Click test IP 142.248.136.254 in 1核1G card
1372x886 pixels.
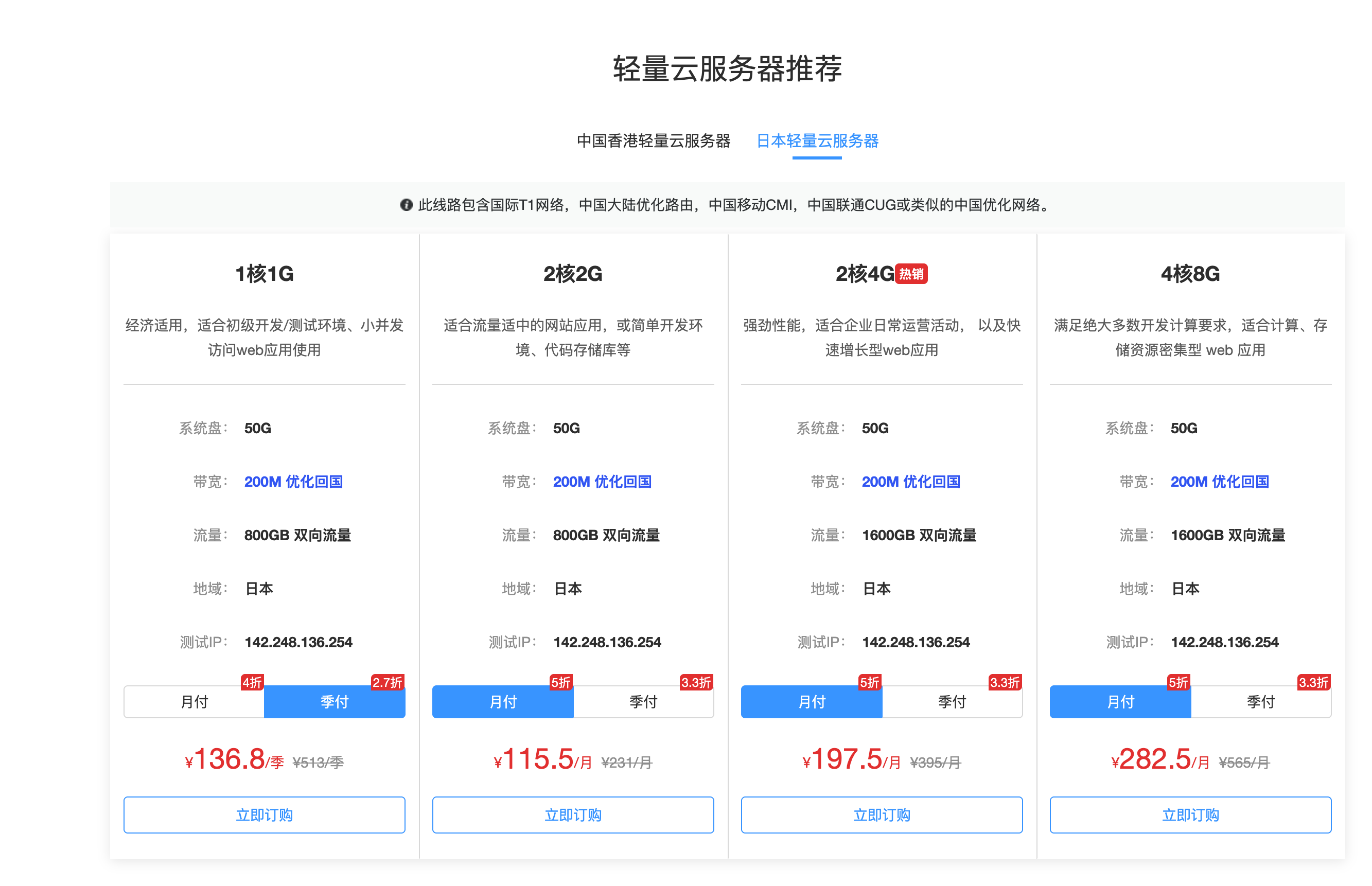(x=298, y=642)
